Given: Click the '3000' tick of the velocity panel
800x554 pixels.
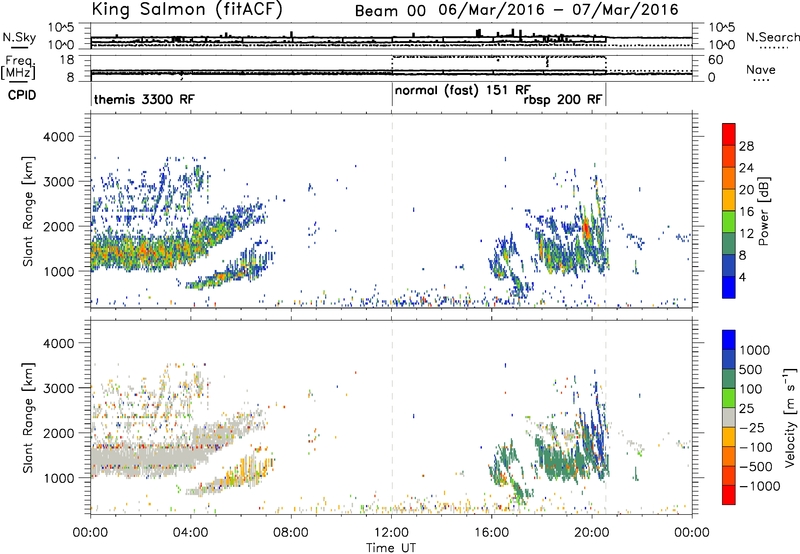Looking at the screenshot, I should point(58,388).
